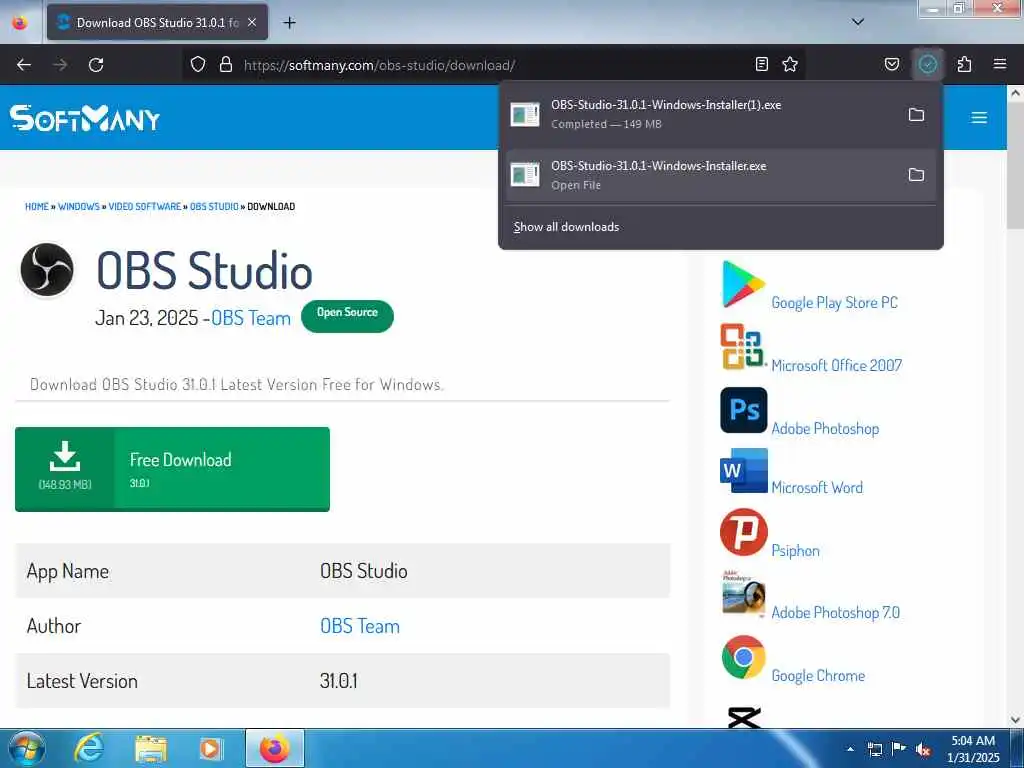Open Psiphon link
The image size is (1024, 768).
coord(795,551)
